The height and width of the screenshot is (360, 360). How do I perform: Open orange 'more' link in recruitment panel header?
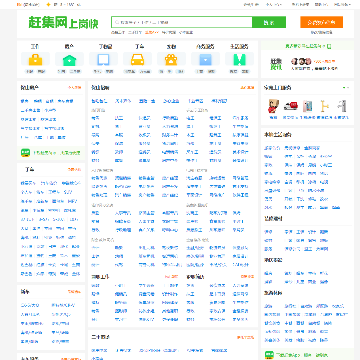pos(247,87)
